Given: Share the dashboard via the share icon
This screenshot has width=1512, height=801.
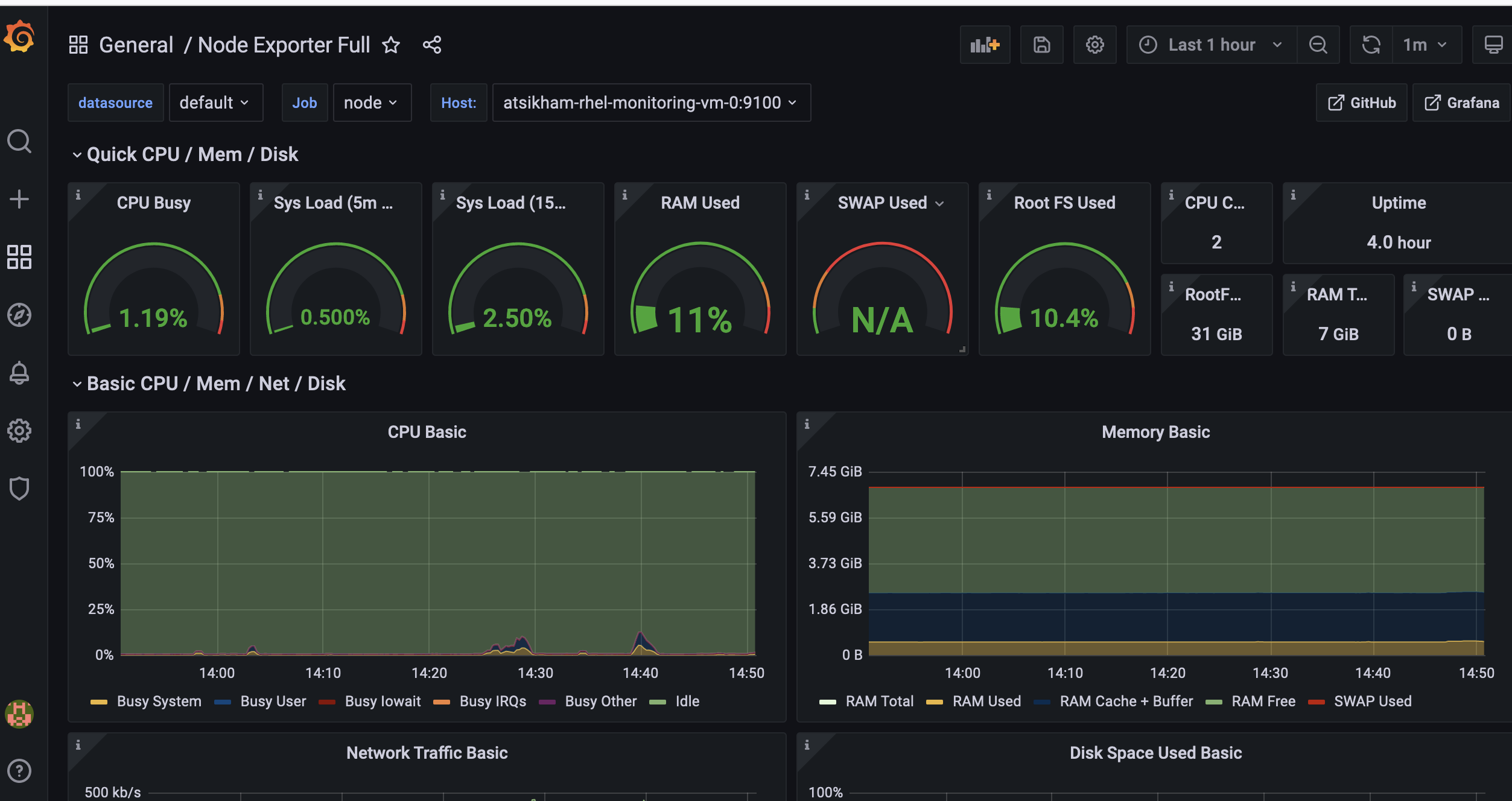Looking at the screenshot, I should coord(432,44).
